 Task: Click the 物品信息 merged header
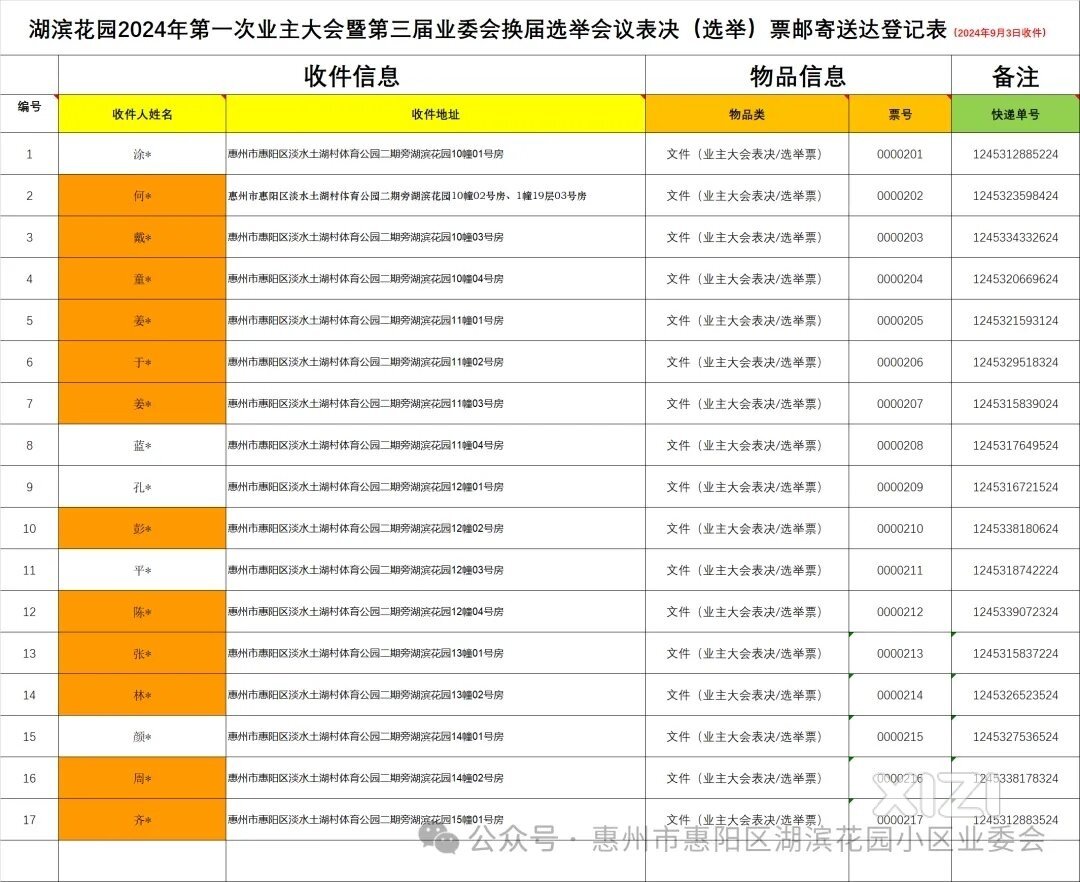(798, 76)
